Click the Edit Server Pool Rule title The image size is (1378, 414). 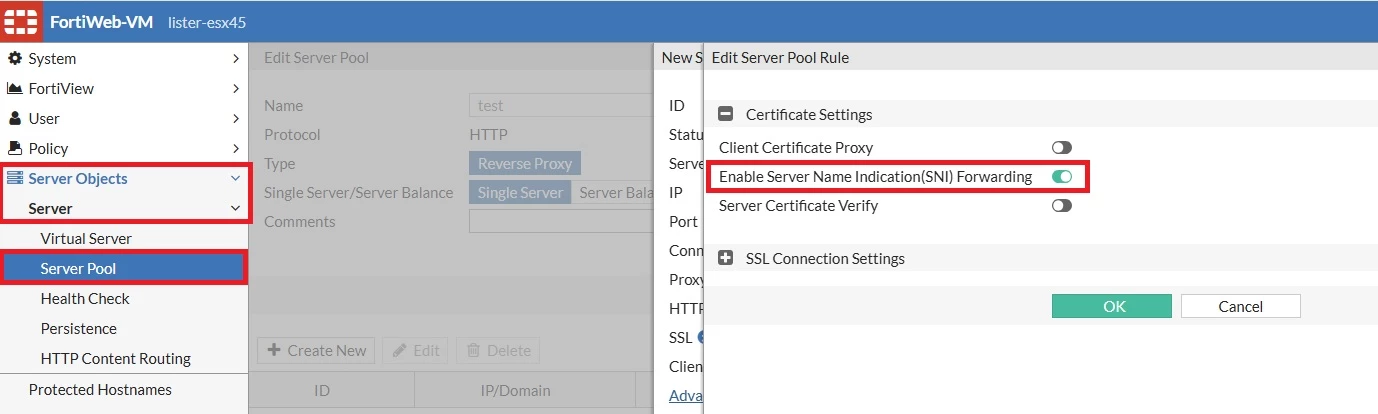point(780,57)
